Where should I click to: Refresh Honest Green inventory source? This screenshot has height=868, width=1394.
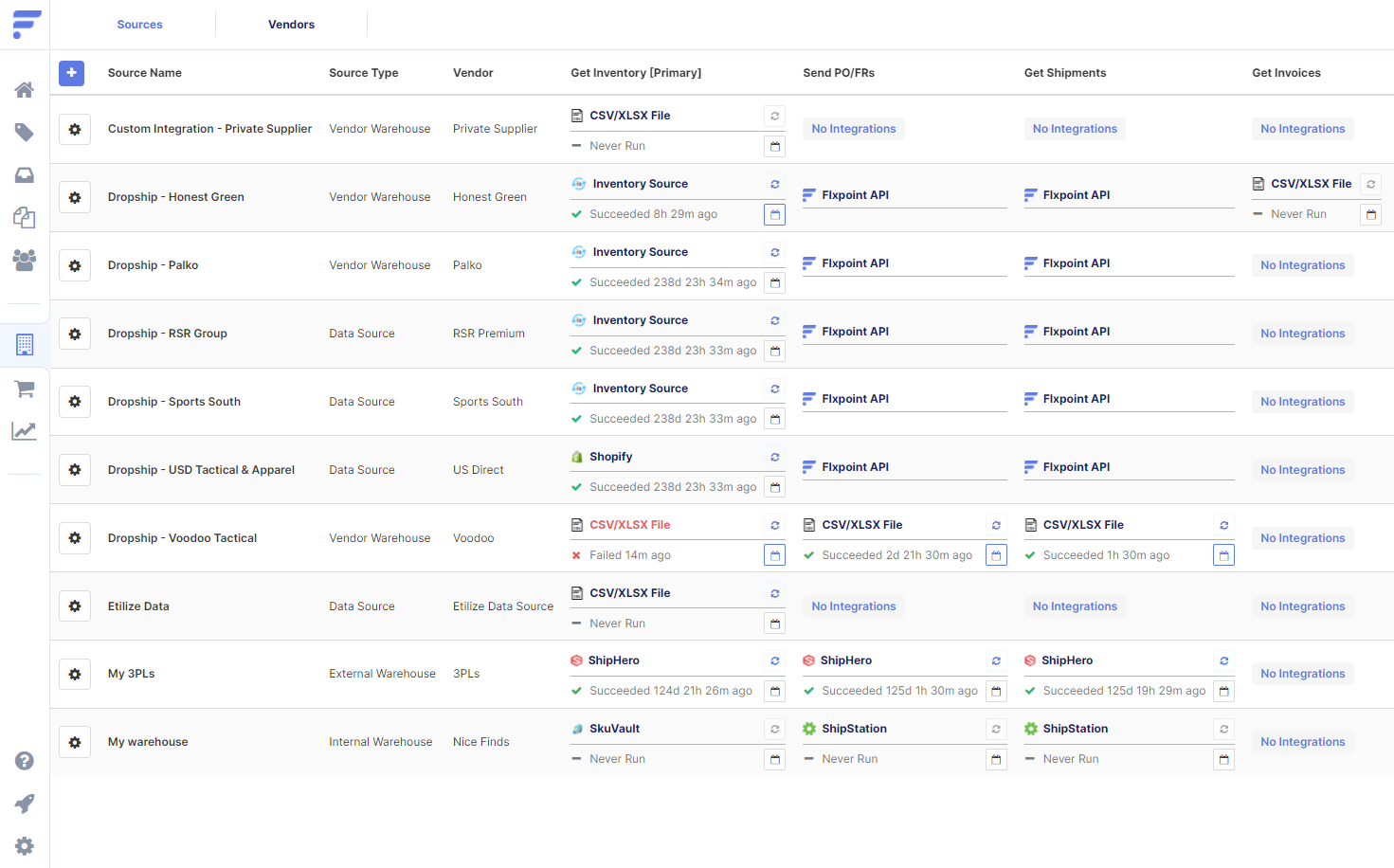775,184
